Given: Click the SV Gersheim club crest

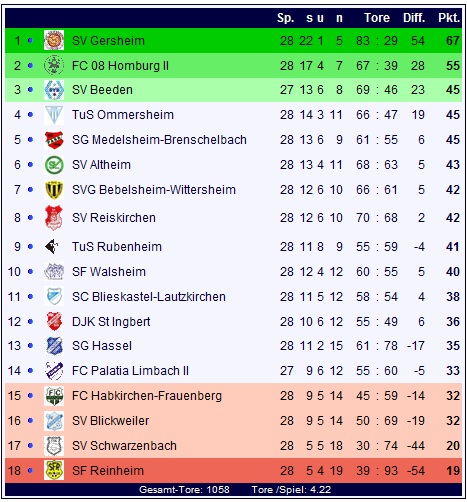Looking at the screenshot, I should pos(54,40).
